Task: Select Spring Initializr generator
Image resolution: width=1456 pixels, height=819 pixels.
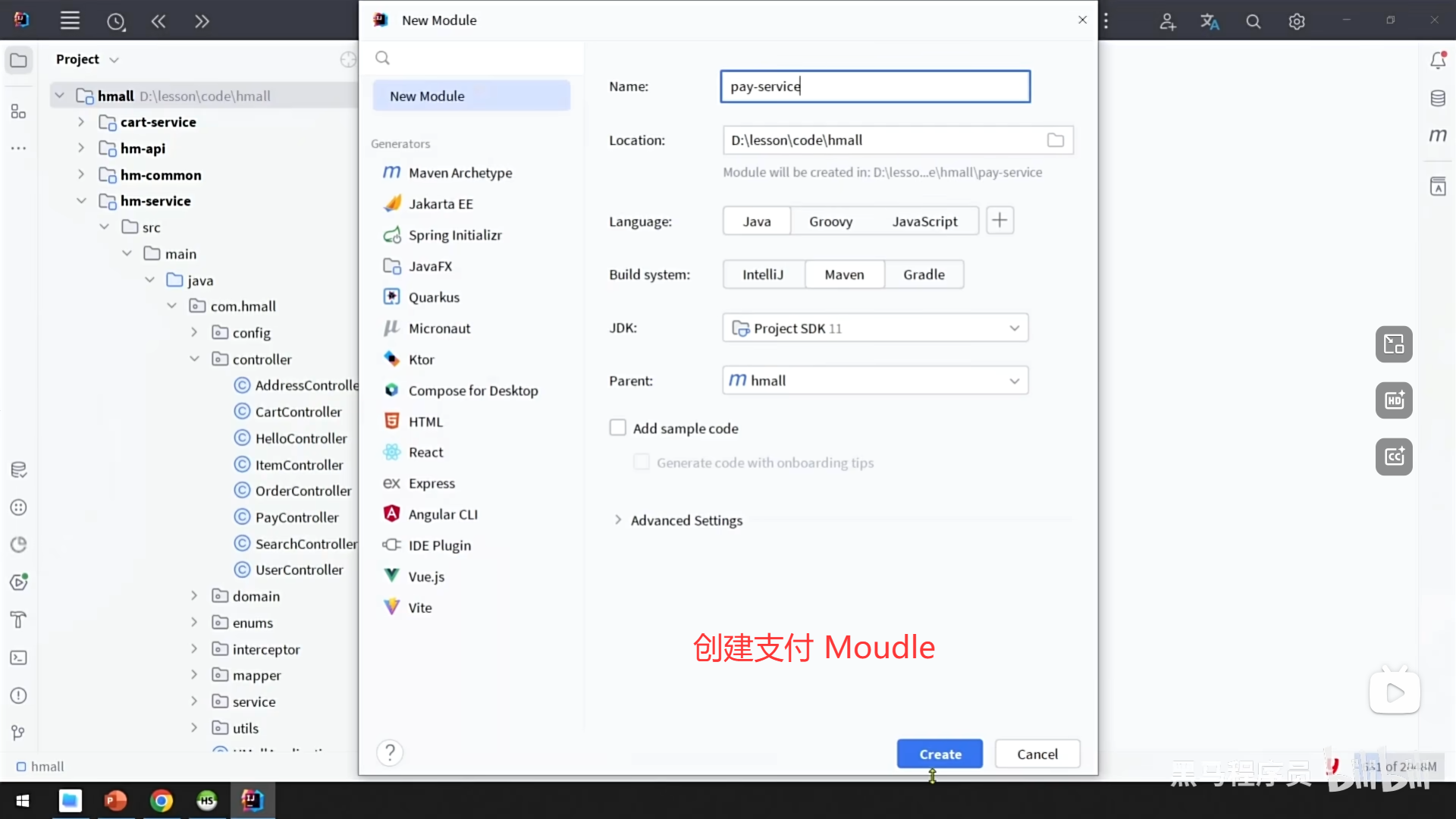Action: [x=455, y=235]
